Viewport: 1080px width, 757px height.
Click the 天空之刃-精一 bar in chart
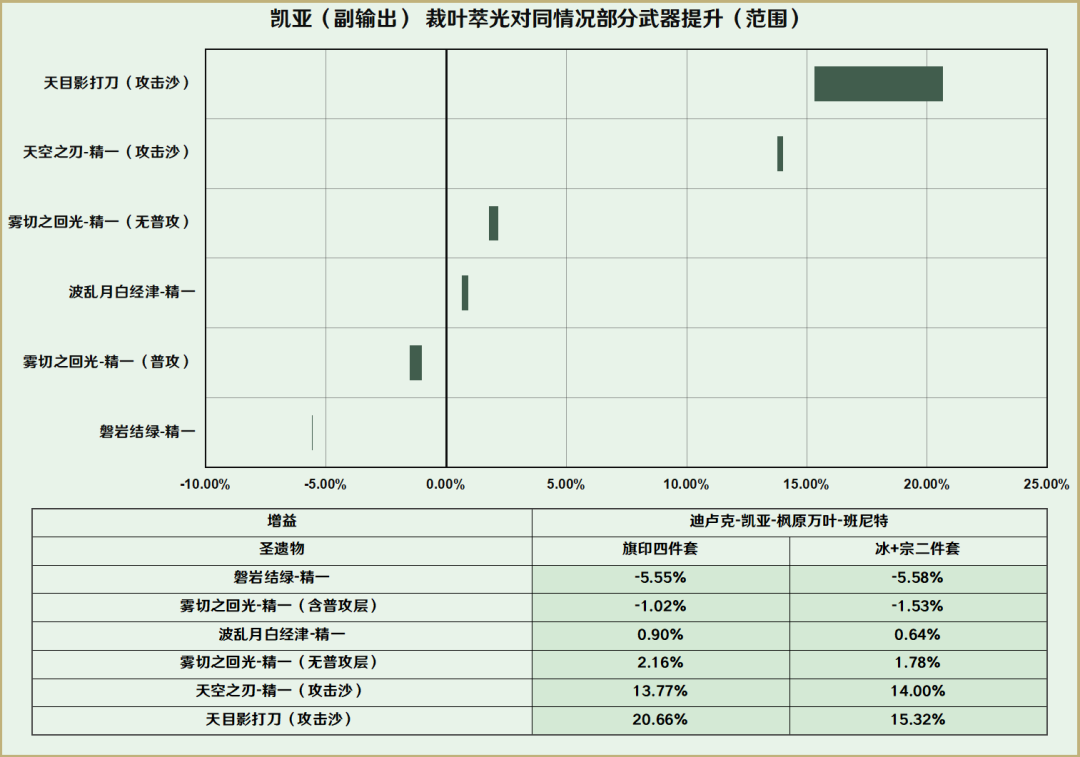tap(780, 154)
